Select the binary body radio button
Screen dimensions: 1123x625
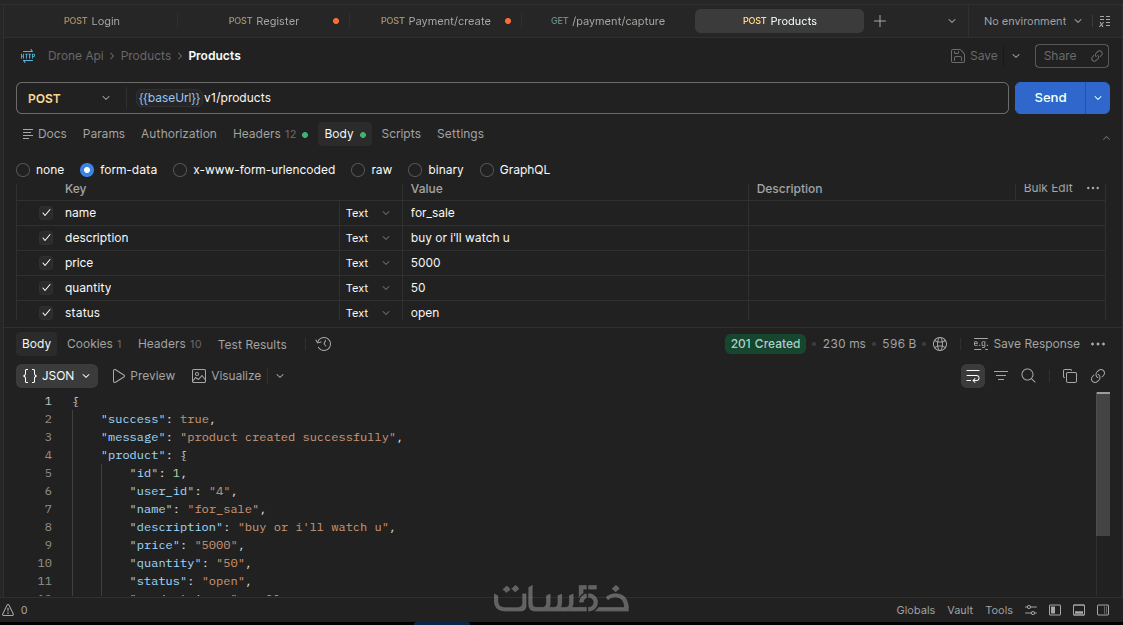[415, 170]
